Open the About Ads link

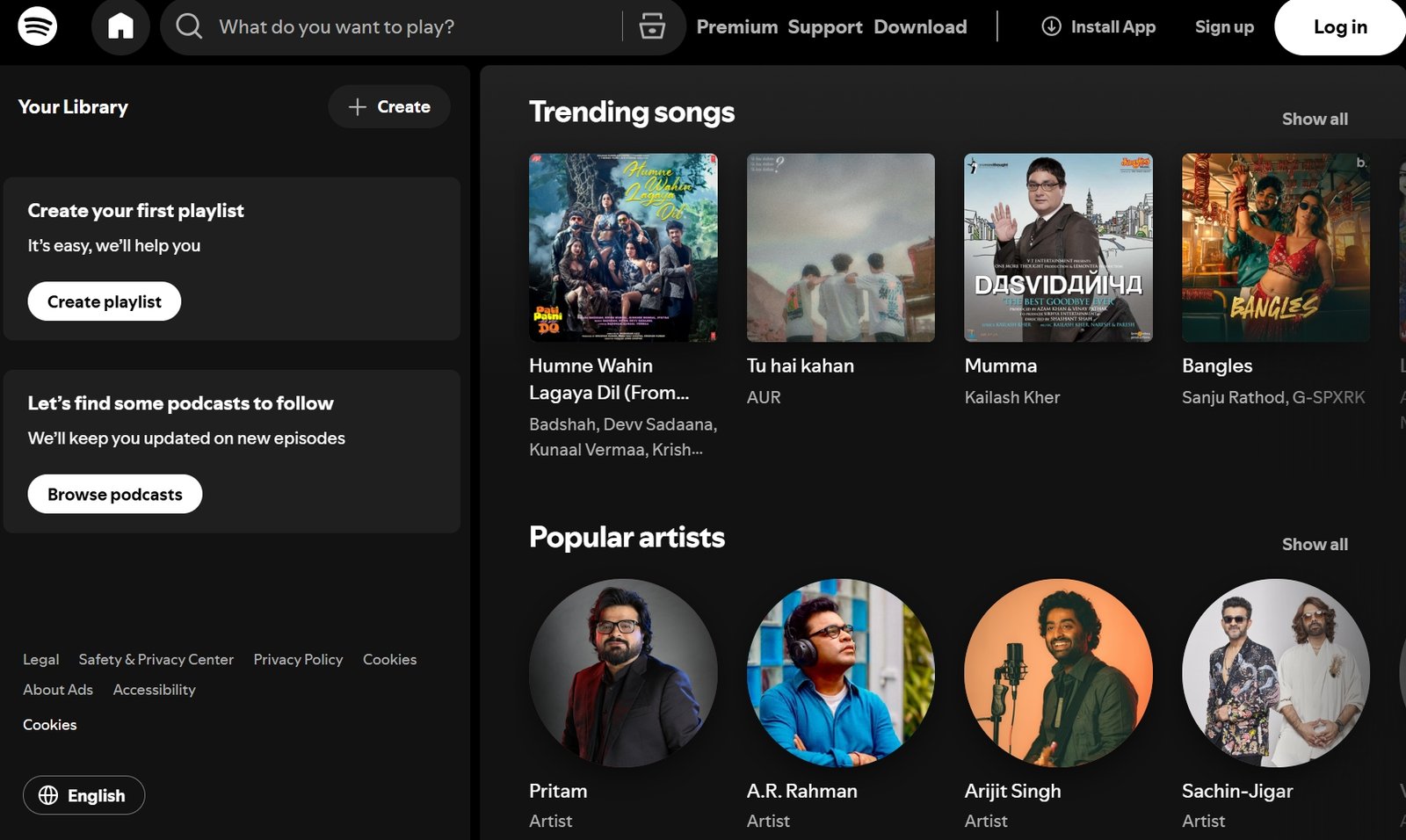[x=58, y=690]
